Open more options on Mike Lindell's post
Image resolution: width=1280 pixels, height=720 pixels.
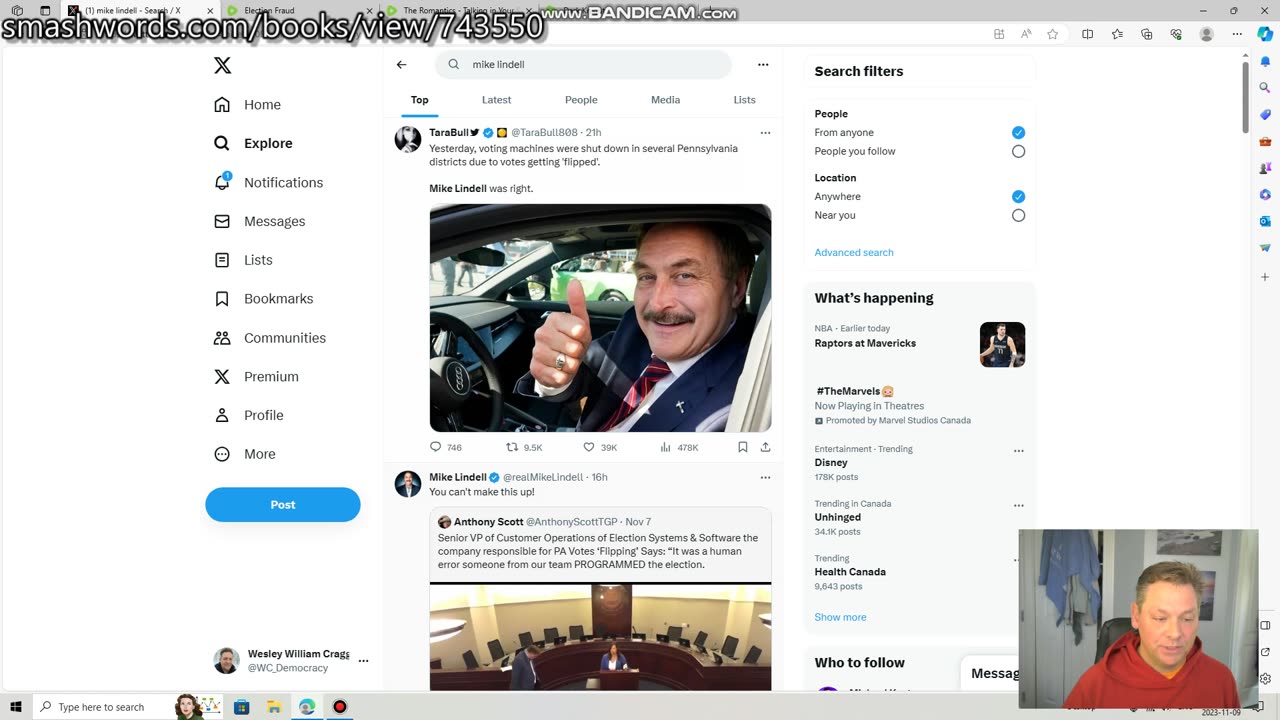tap(765, 477)
